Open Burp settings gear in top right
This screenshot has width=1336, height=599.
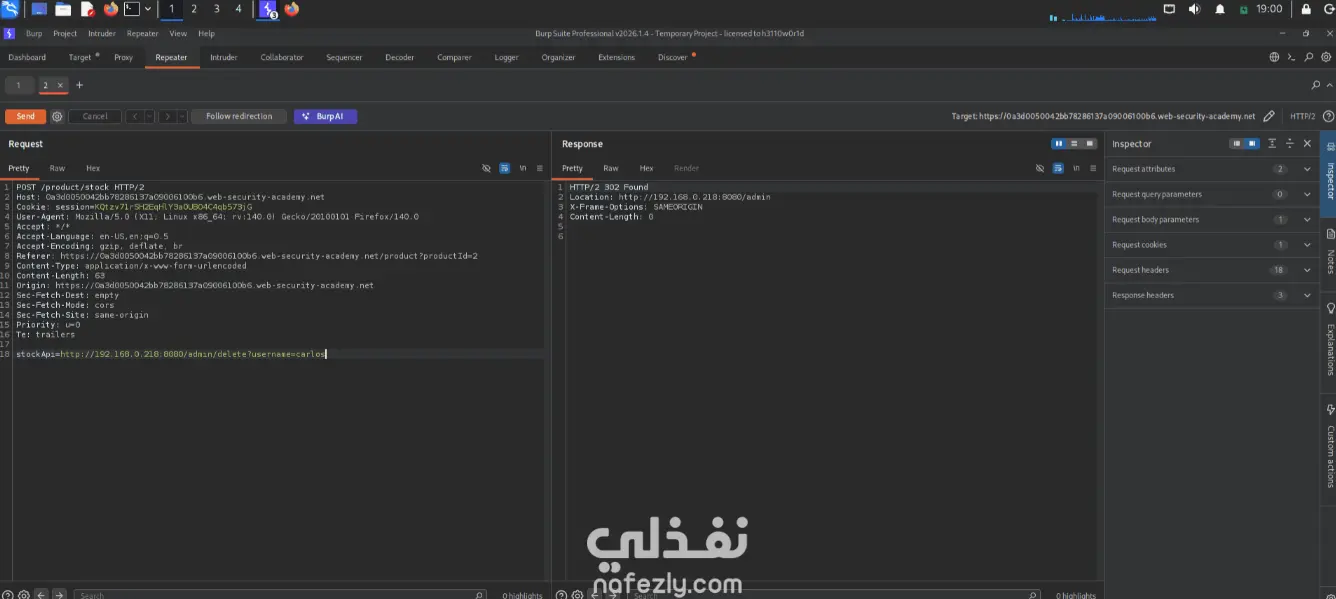1325,57
